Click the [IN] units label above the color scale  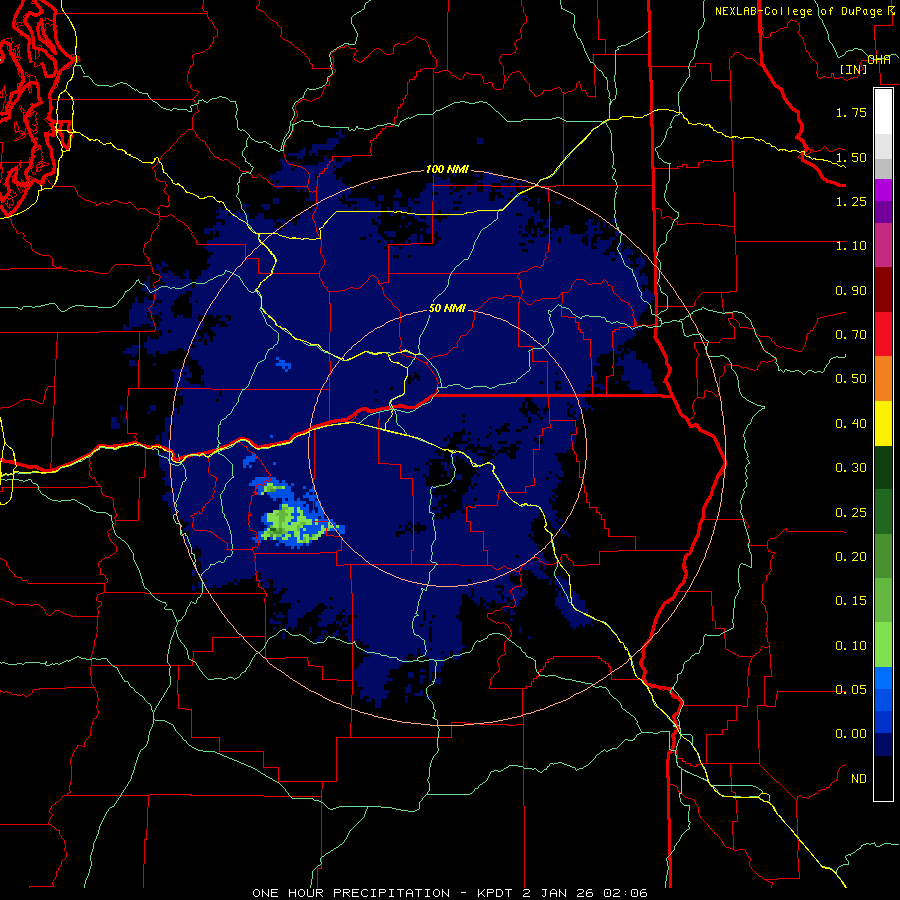pyautogui.click(x=853, y=69)
